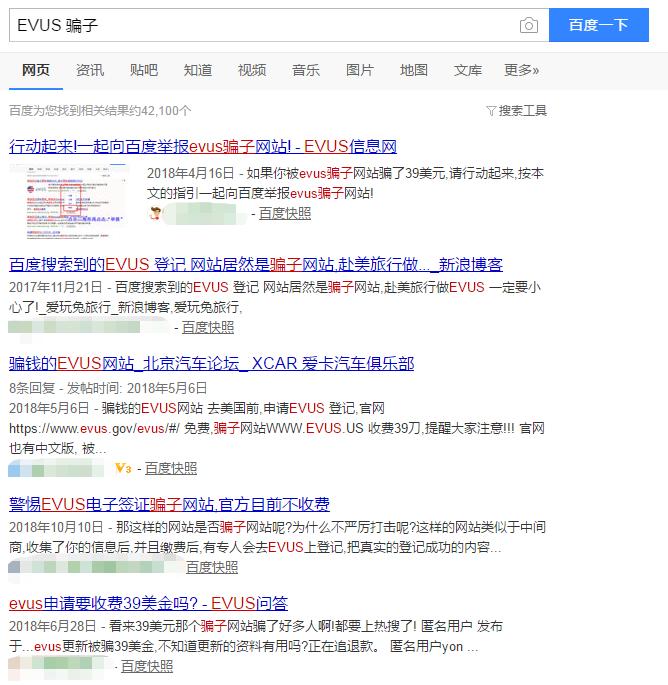
Task: Click the V3 credibility badge icon
Action: [x=123, y=468]
